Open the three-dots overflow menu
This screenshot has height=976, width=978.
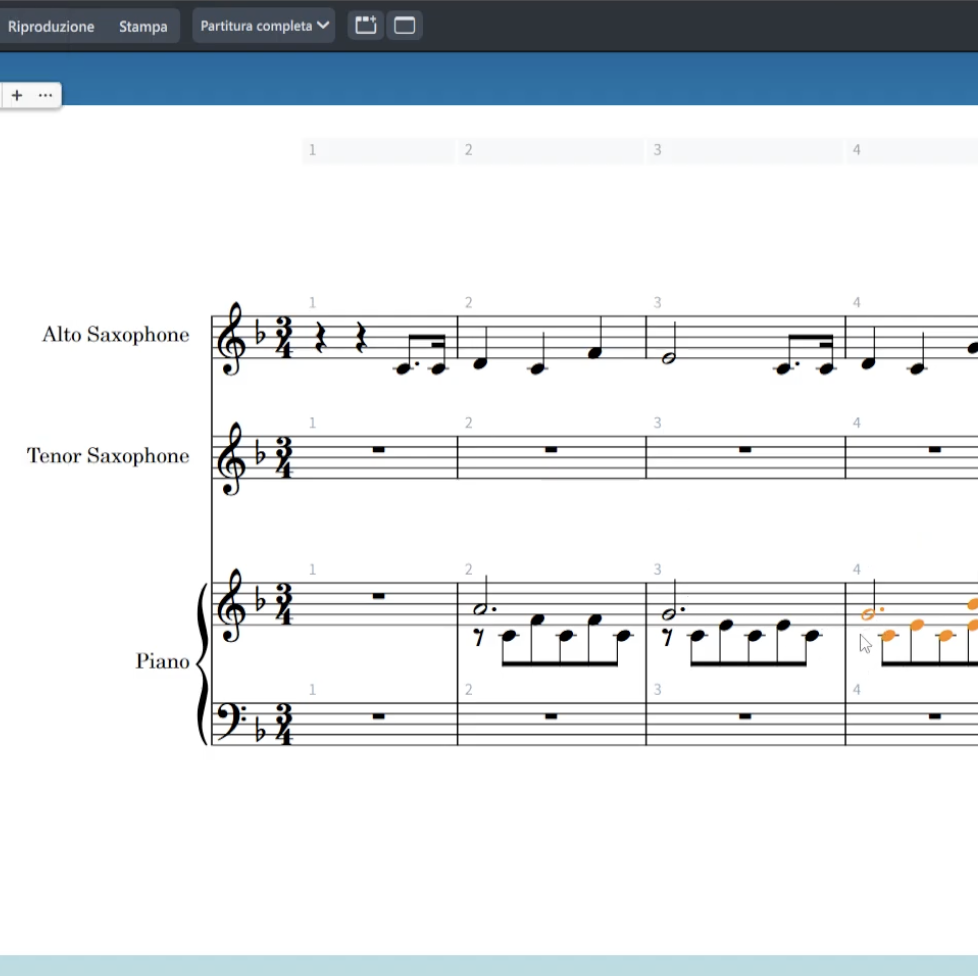pos(45,95)
